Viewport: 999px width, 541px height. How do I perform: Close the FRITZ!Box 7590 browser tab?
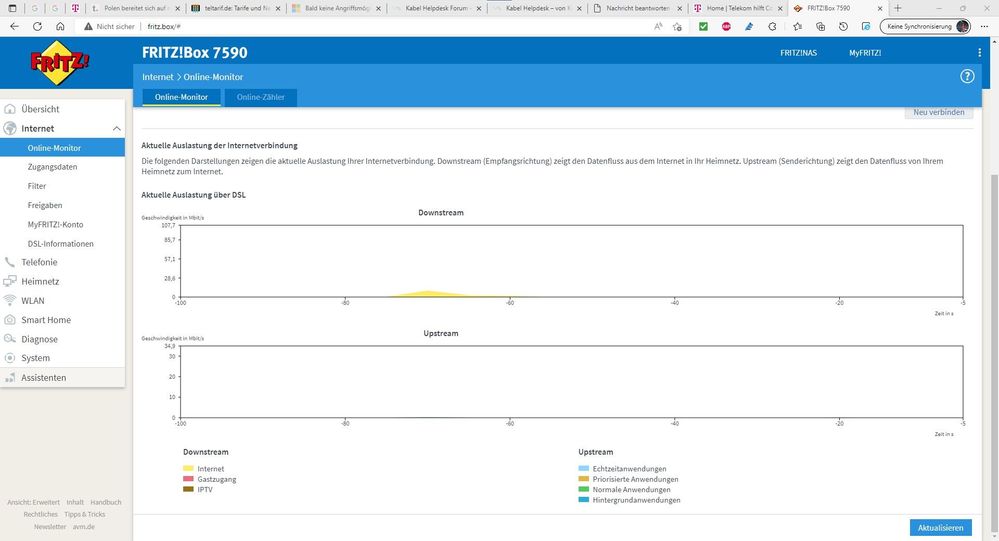(x=880, y=9)
